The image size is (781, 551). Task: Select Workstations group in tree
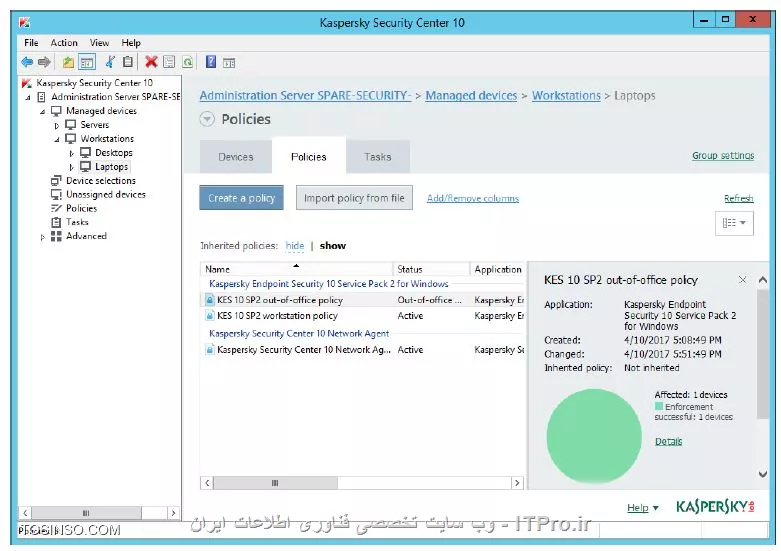coord(107,138)
